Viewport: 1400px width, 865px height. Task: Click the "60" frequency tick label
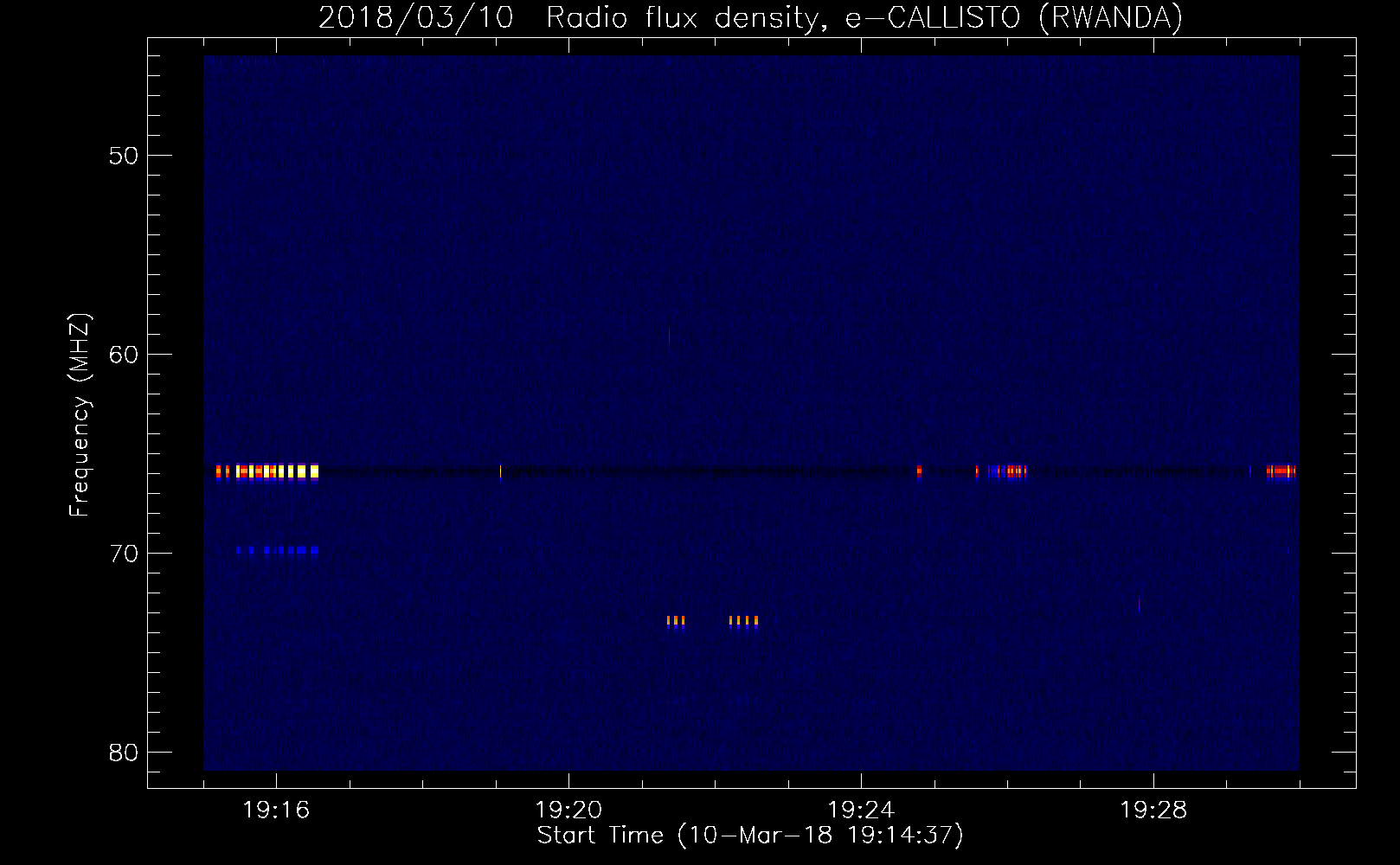tap(124, 355)
